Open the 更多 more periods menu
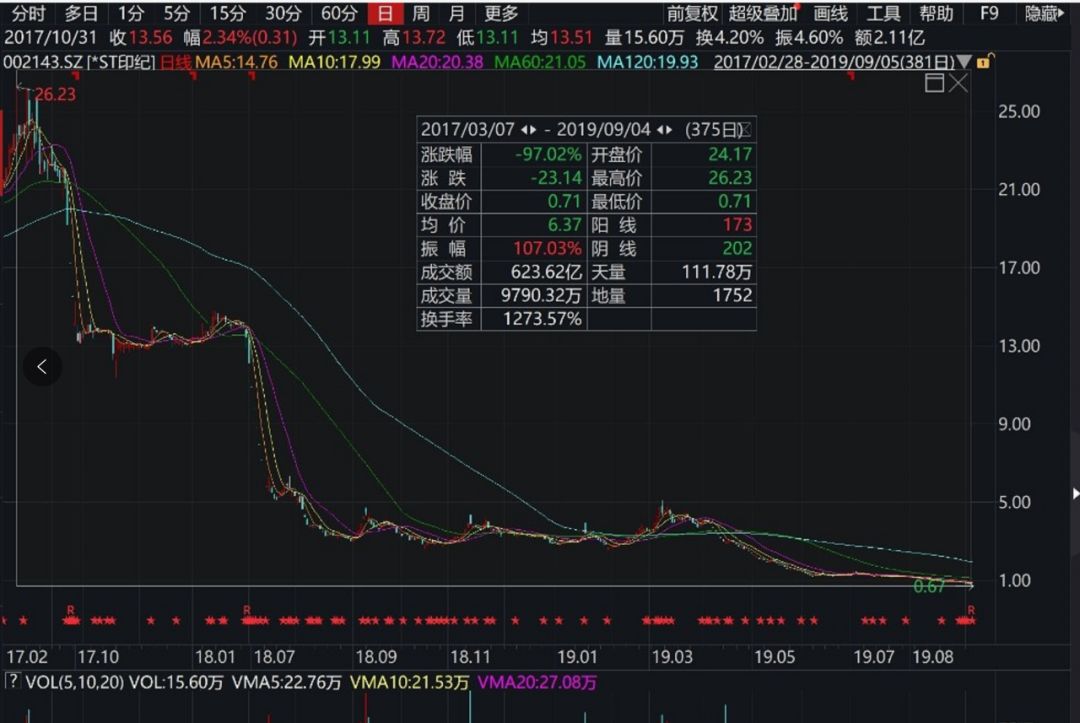 click(501, 13)
